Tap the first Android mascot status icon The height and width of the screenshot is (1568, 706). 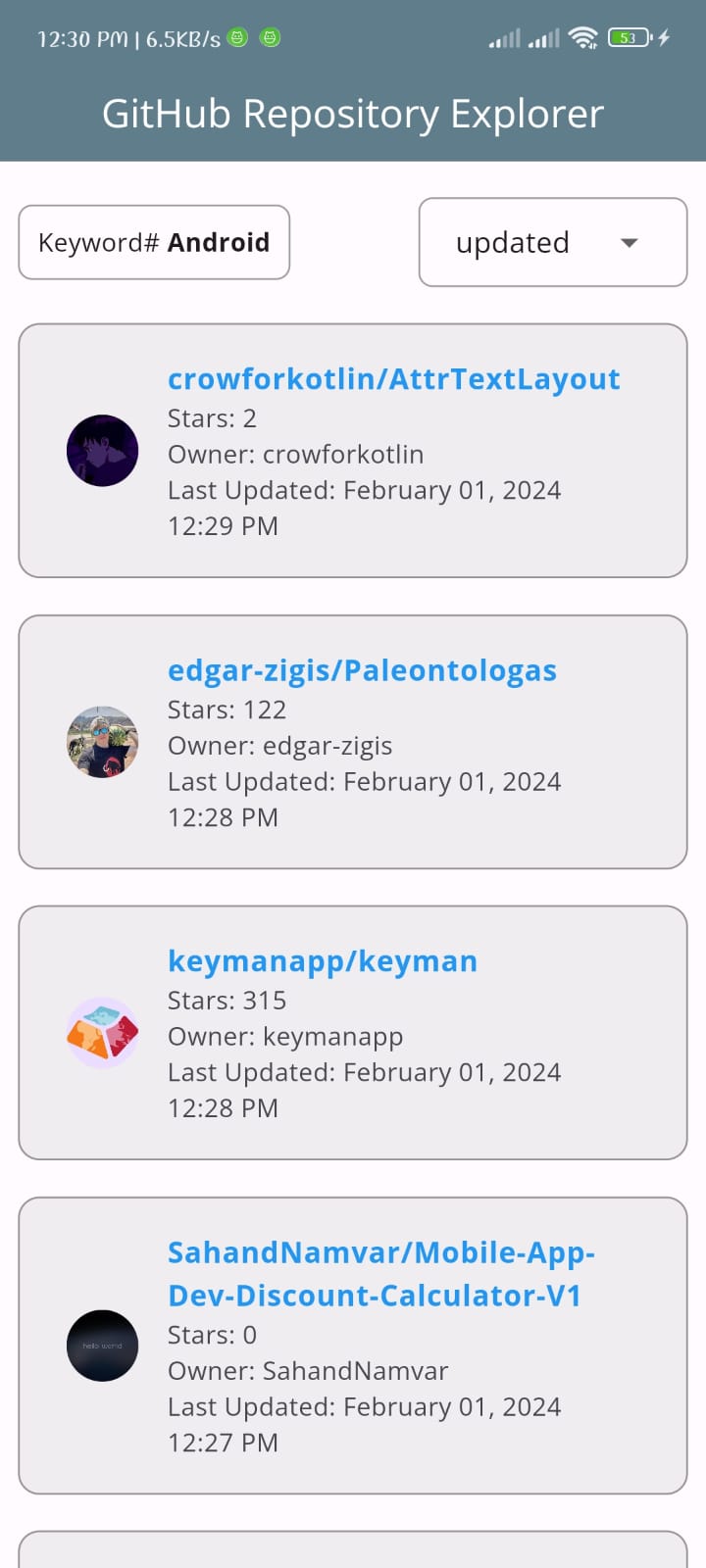click(235, 38)
